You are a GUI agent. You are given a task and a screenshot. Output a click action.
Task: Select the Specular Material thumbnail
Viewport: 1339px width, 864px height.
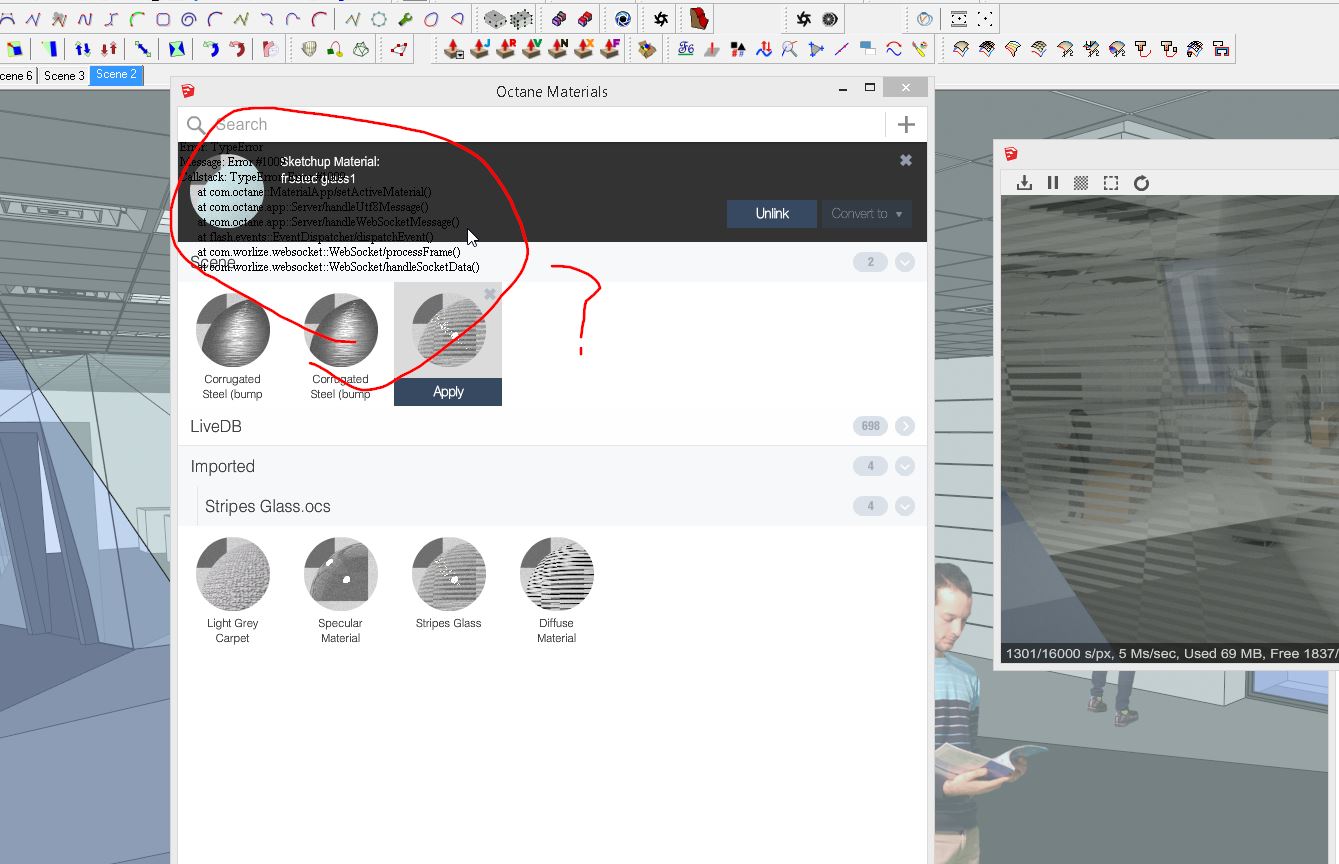pyautogui.click(x=340, y=574)
